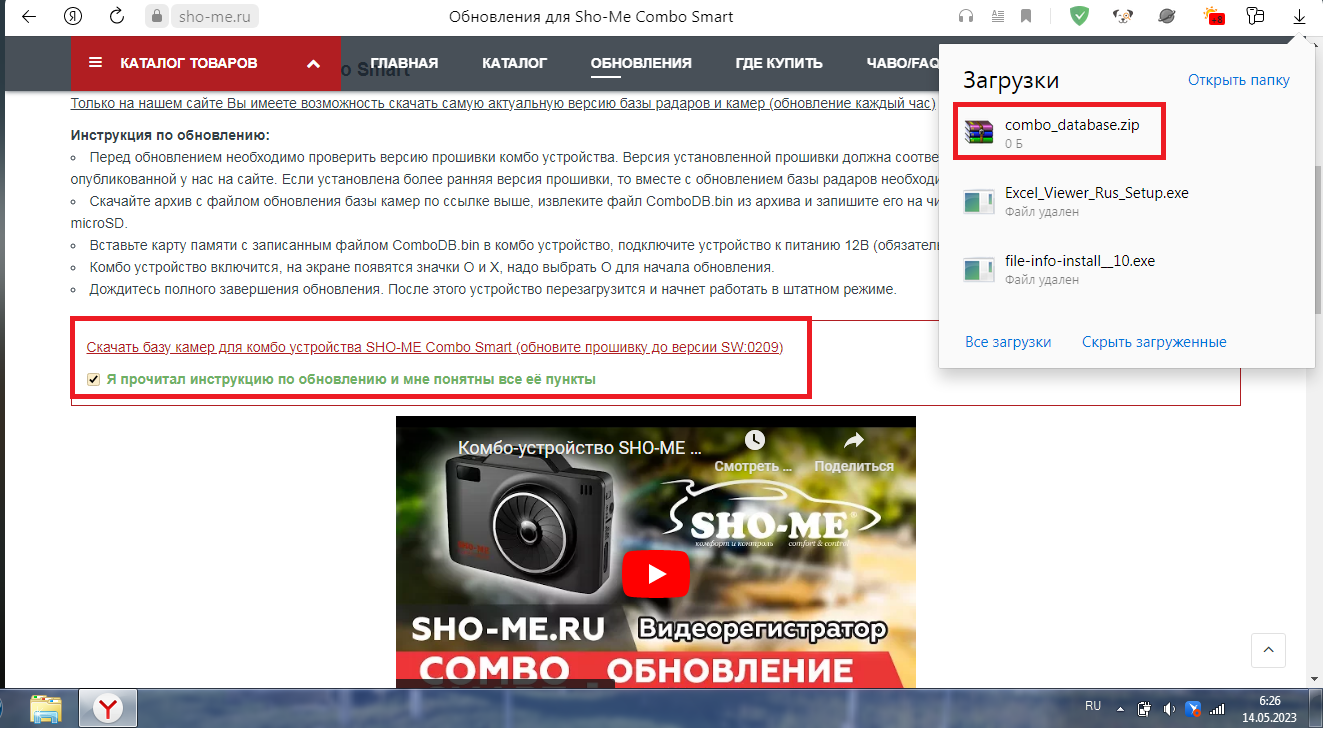Reload the page with the refresh icon
This screenshot has height=729, width=1332.
click(x=117, y=17)
